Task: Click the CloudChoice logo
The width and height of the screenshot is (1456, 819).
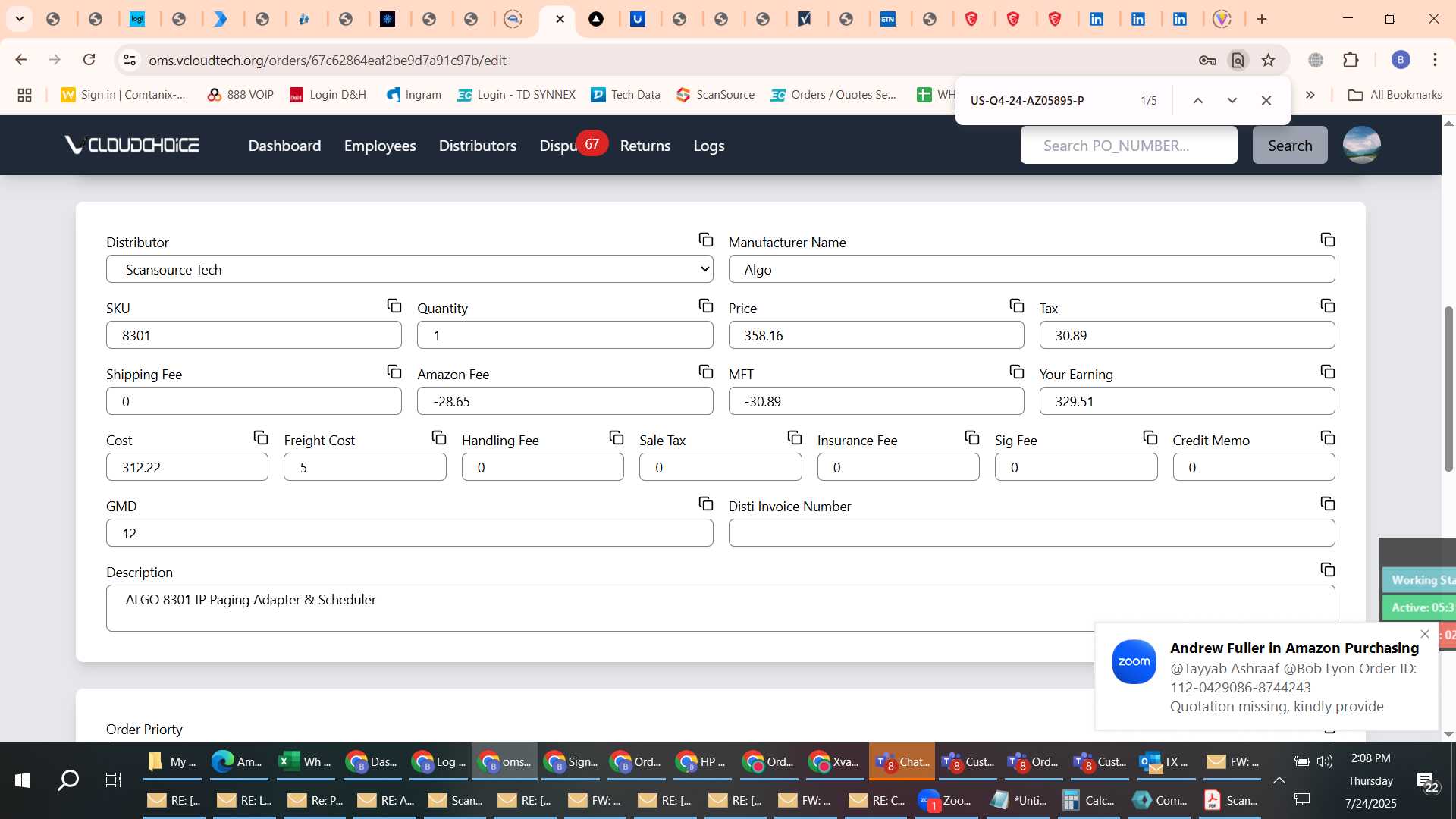Action: click(132, 145)
